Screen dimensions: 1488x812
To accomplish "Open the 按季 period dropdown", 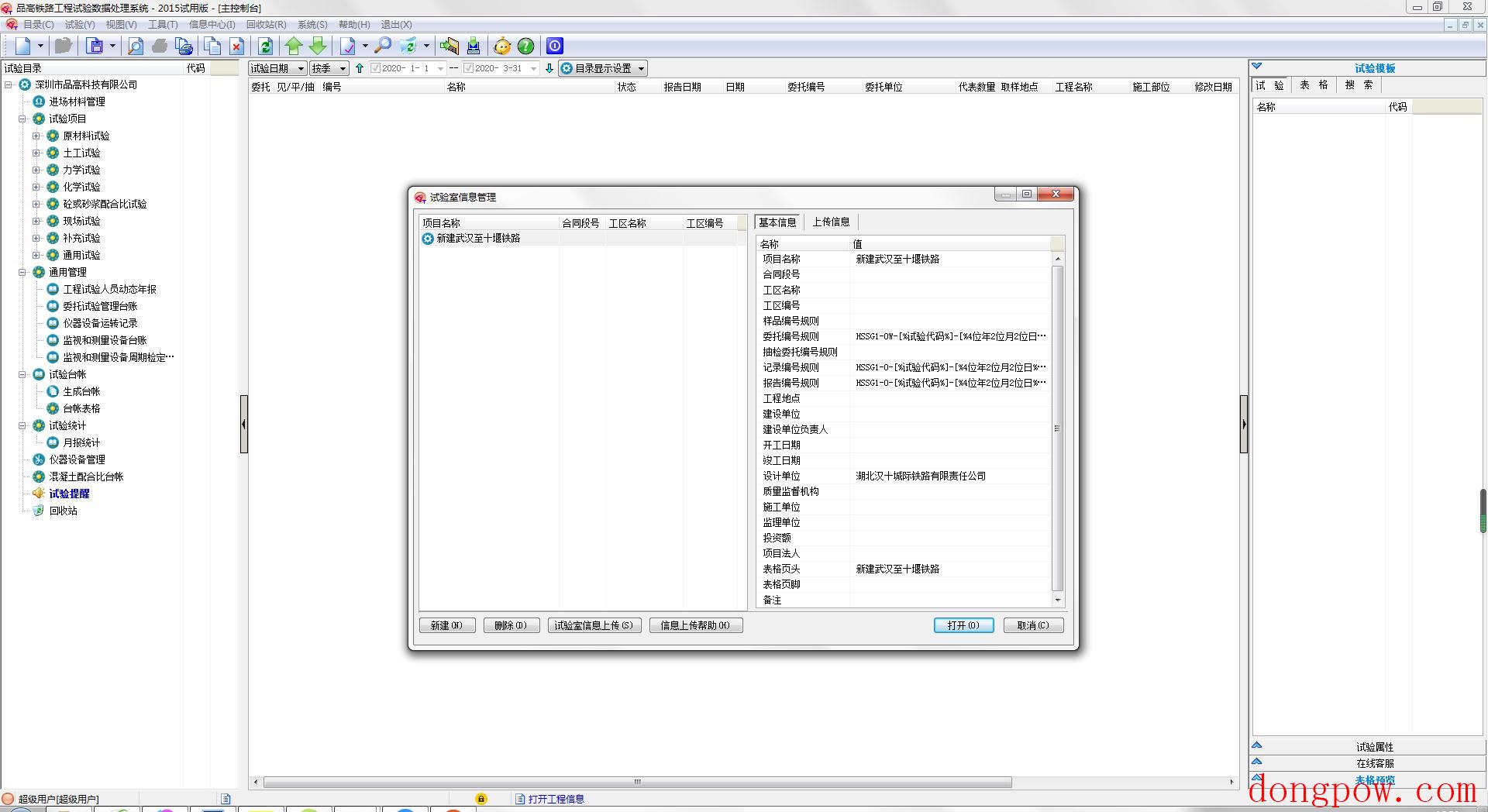I will (x=329, y=68).
